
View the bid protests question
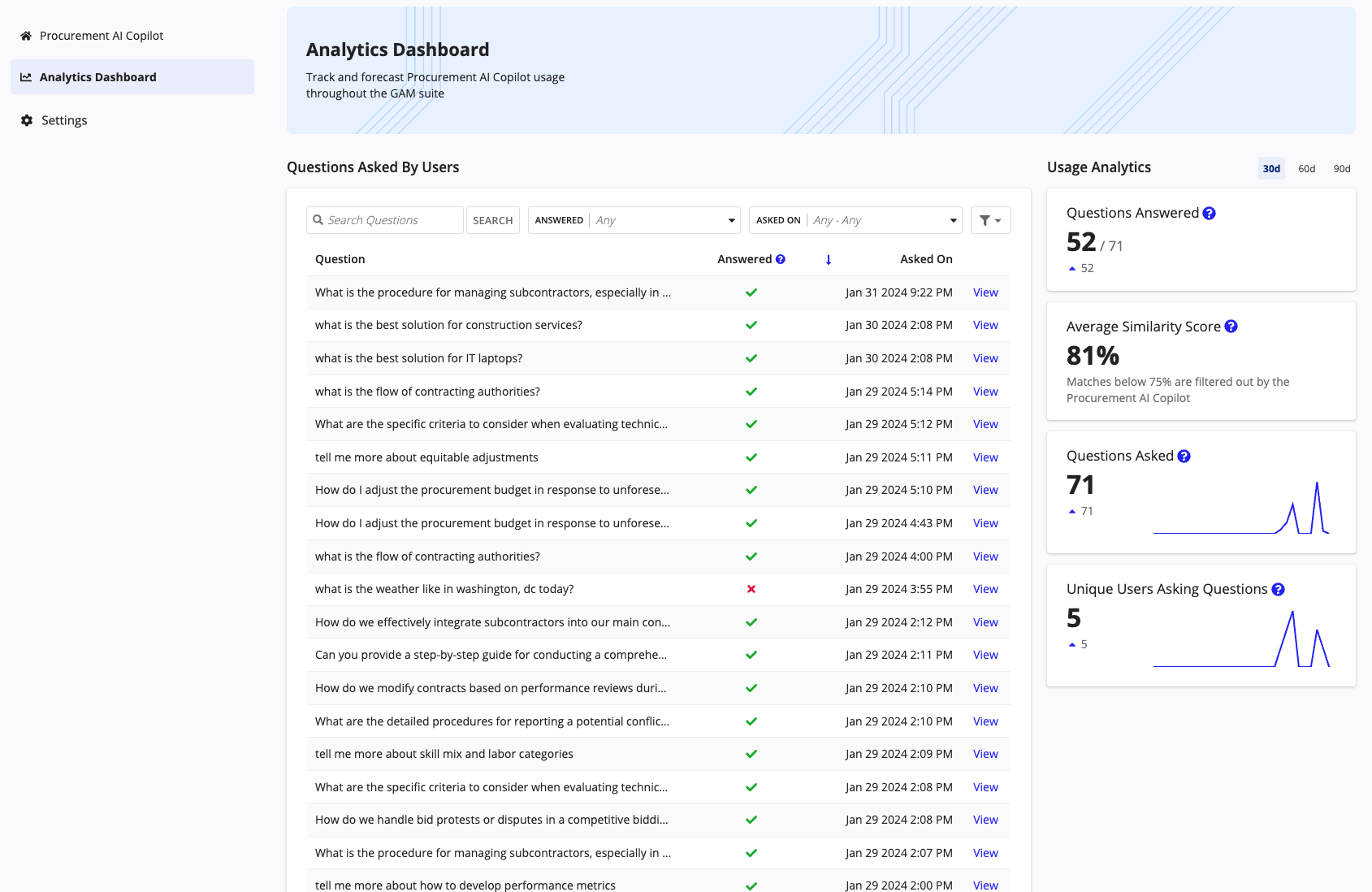click(x=985, y=820)
